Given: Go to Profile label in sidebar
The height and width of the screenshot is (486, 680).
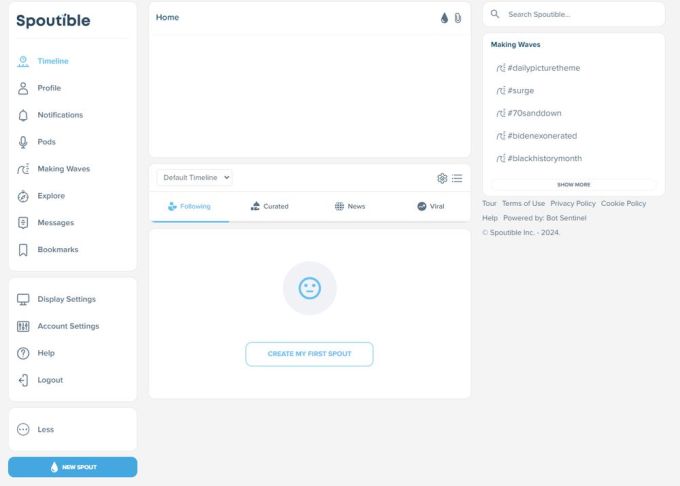Looking at the screenshot, I should click(x=49, y=88).
